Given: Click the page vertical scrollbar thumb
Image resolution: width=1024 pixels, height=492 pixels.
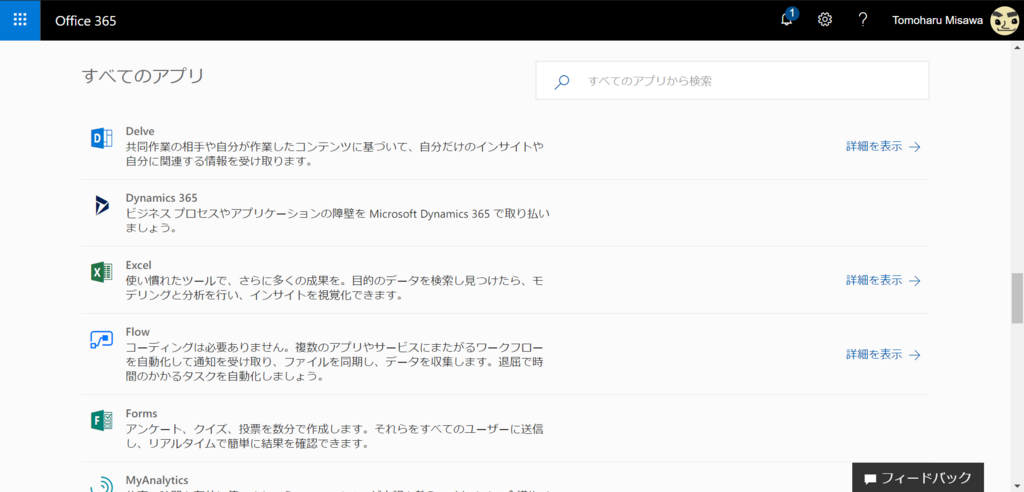Looking at the screenshot, I should click(x=1017, y=298).
